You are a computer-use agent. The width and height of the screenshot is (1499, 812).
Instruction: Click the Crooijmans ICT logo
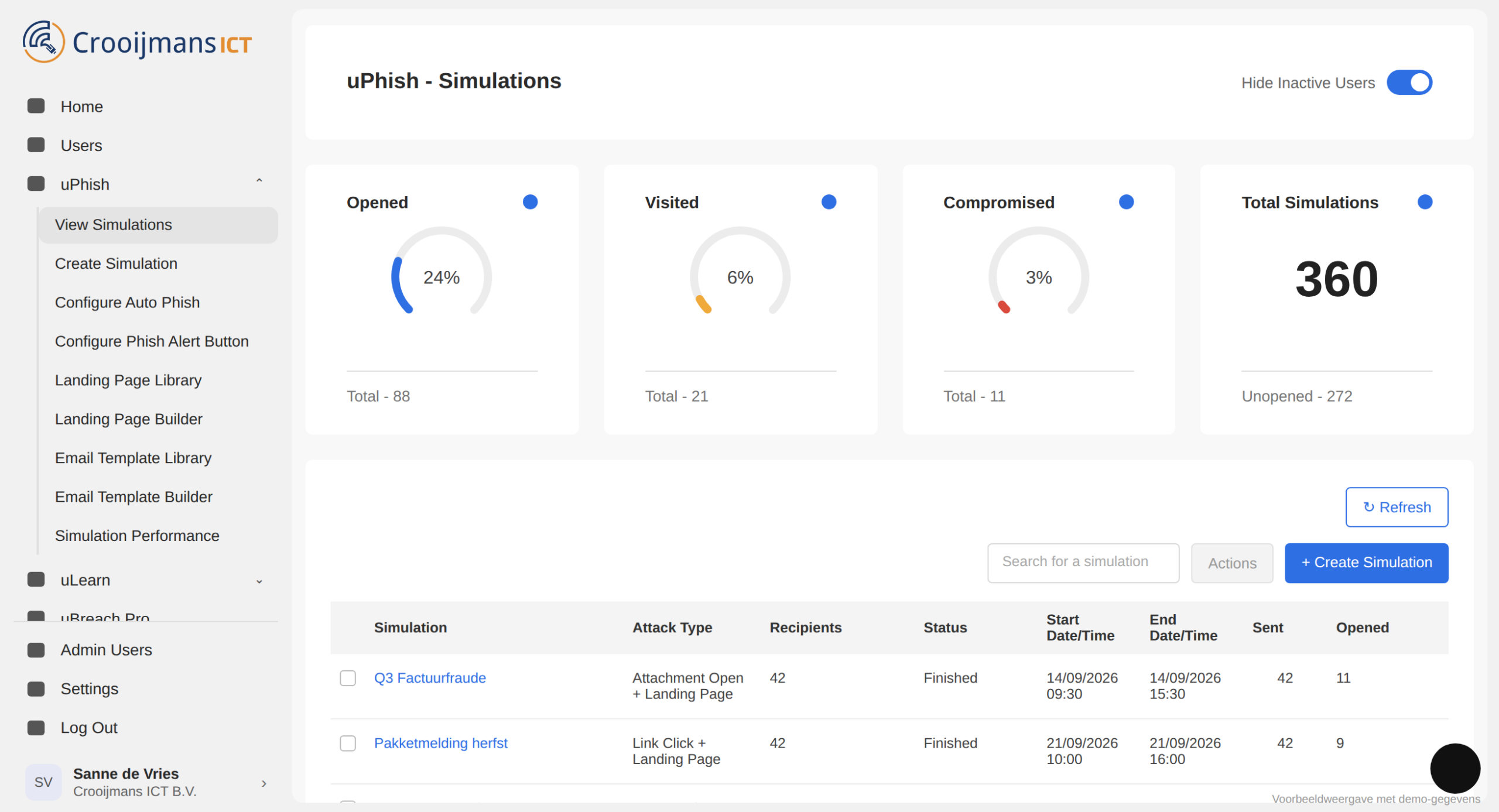click(137, 42)
